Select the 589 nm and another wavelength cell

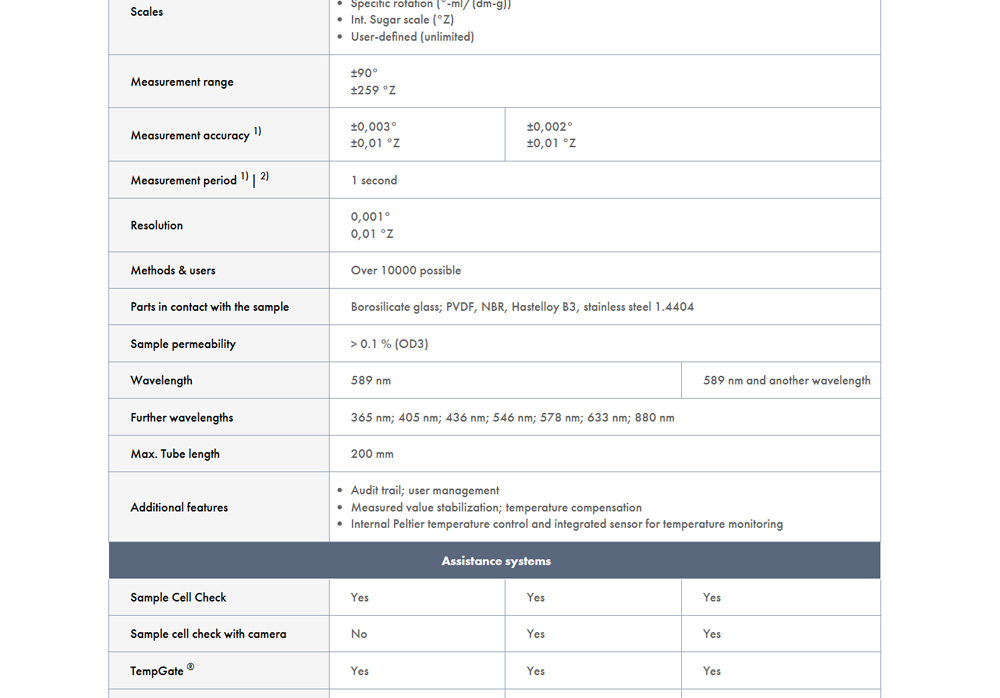point(786,381)
